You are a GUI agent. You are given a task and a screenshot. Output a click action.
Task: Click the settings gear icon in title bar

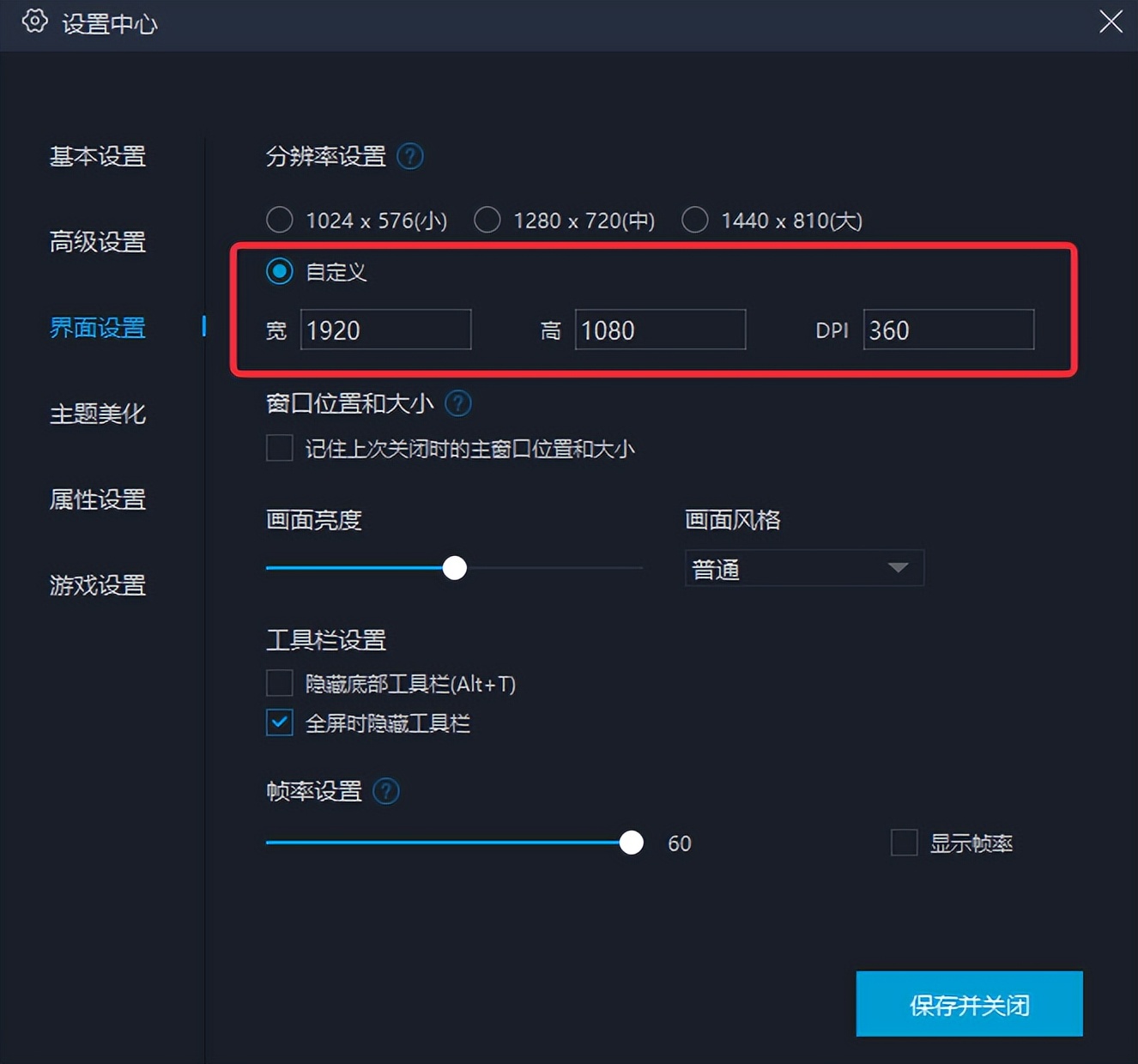[x=34, y=22]
